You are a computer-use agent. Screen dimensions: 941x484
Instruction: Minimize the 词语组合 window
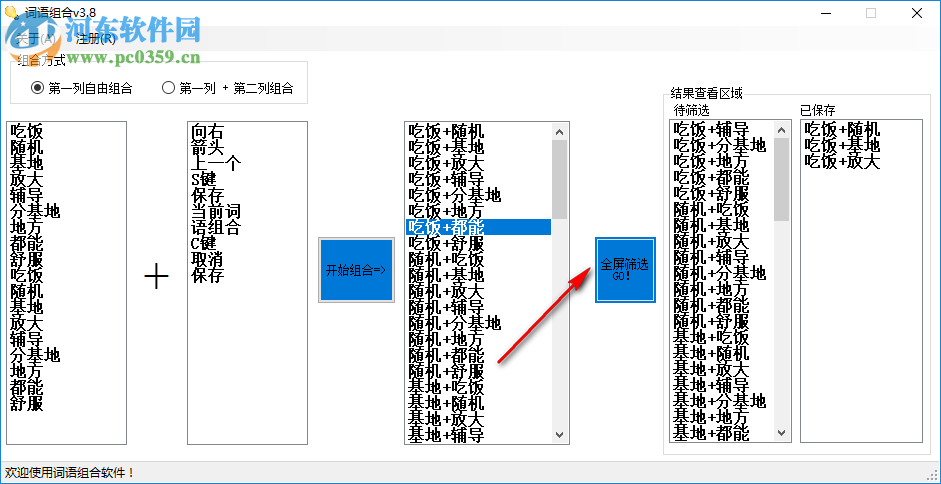click(825, 13)
